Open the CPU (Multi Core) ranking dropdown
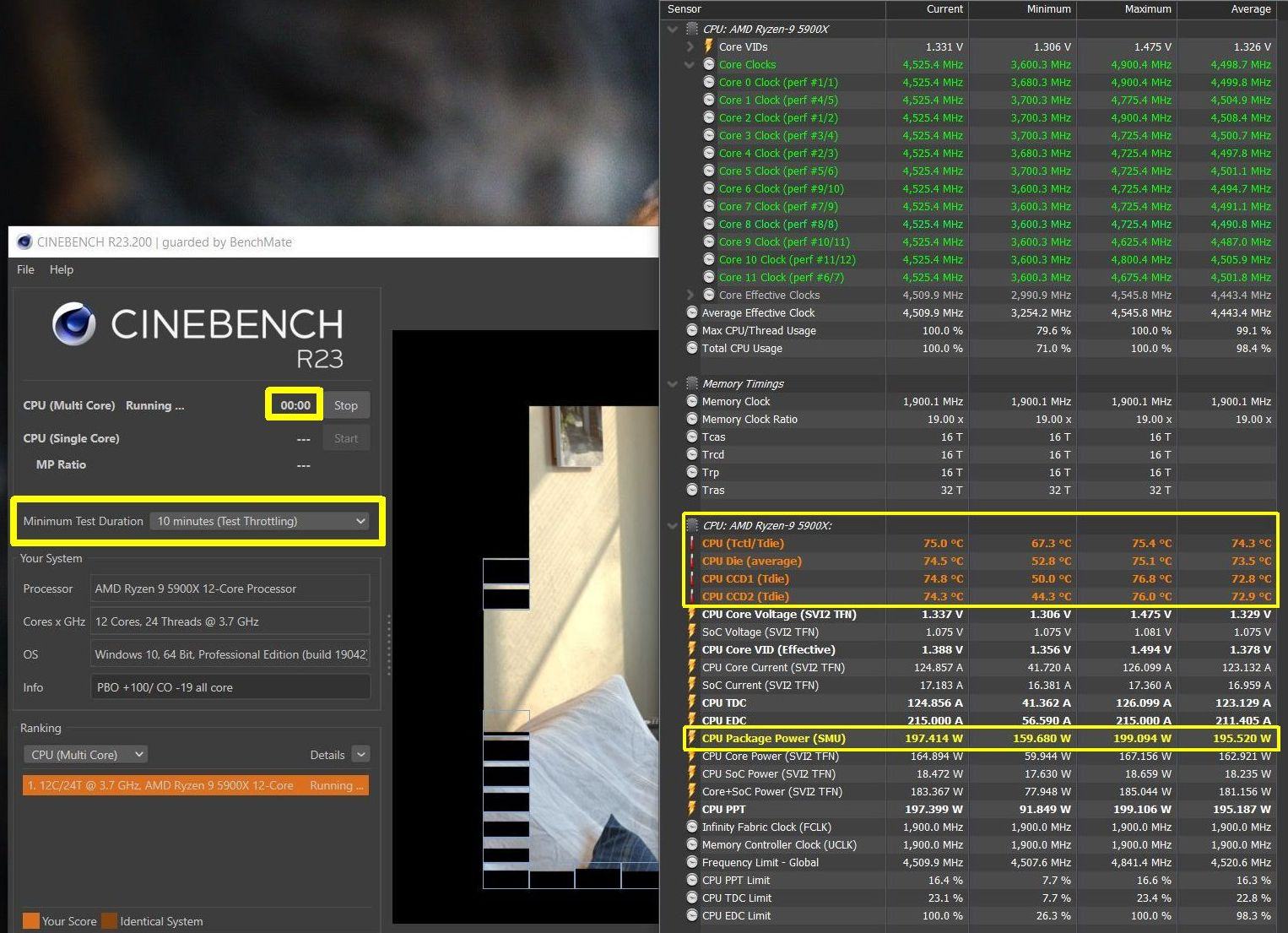Image resolution: width=1288 pixels, height=933 pixels. 85,754
